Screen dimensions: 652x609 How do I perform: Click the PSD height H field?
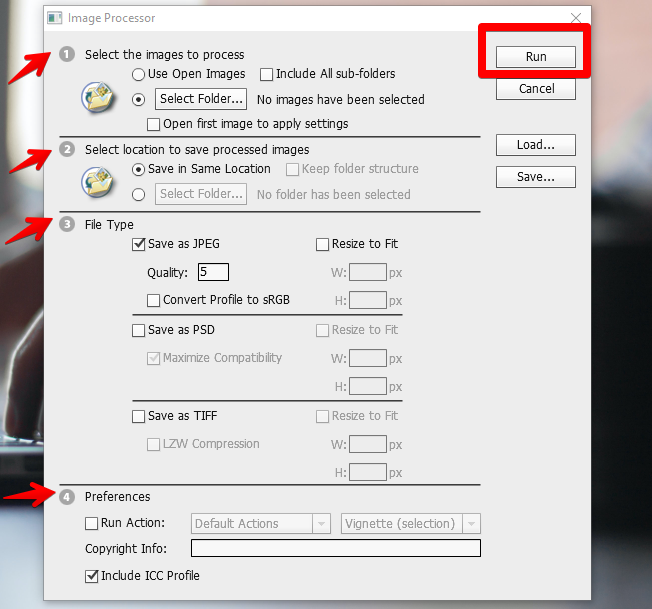pos(368,386)
